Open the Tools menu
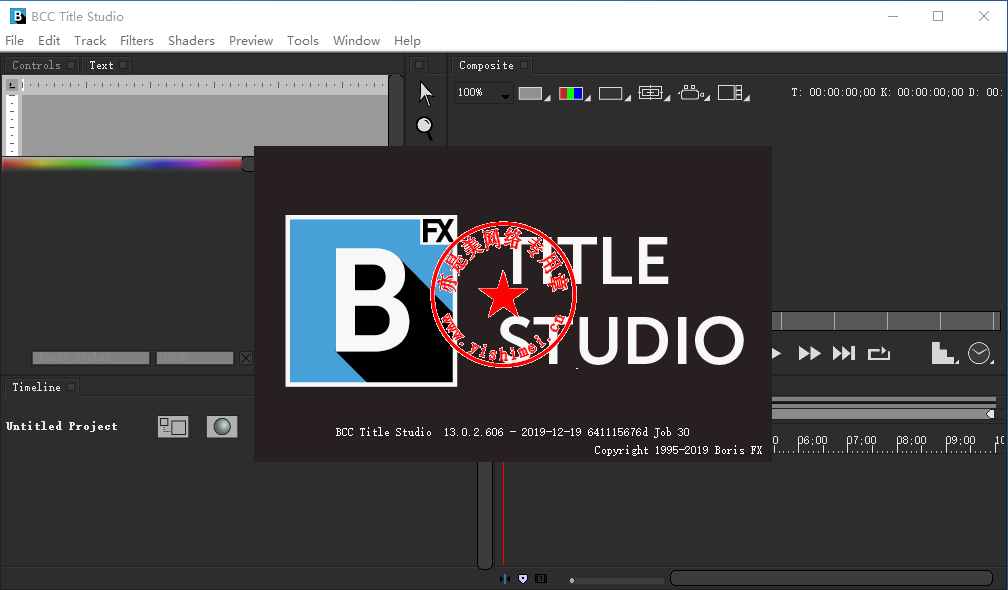Image resolution: width=1008 pixels, height=590 pixels. pos(303,40)
